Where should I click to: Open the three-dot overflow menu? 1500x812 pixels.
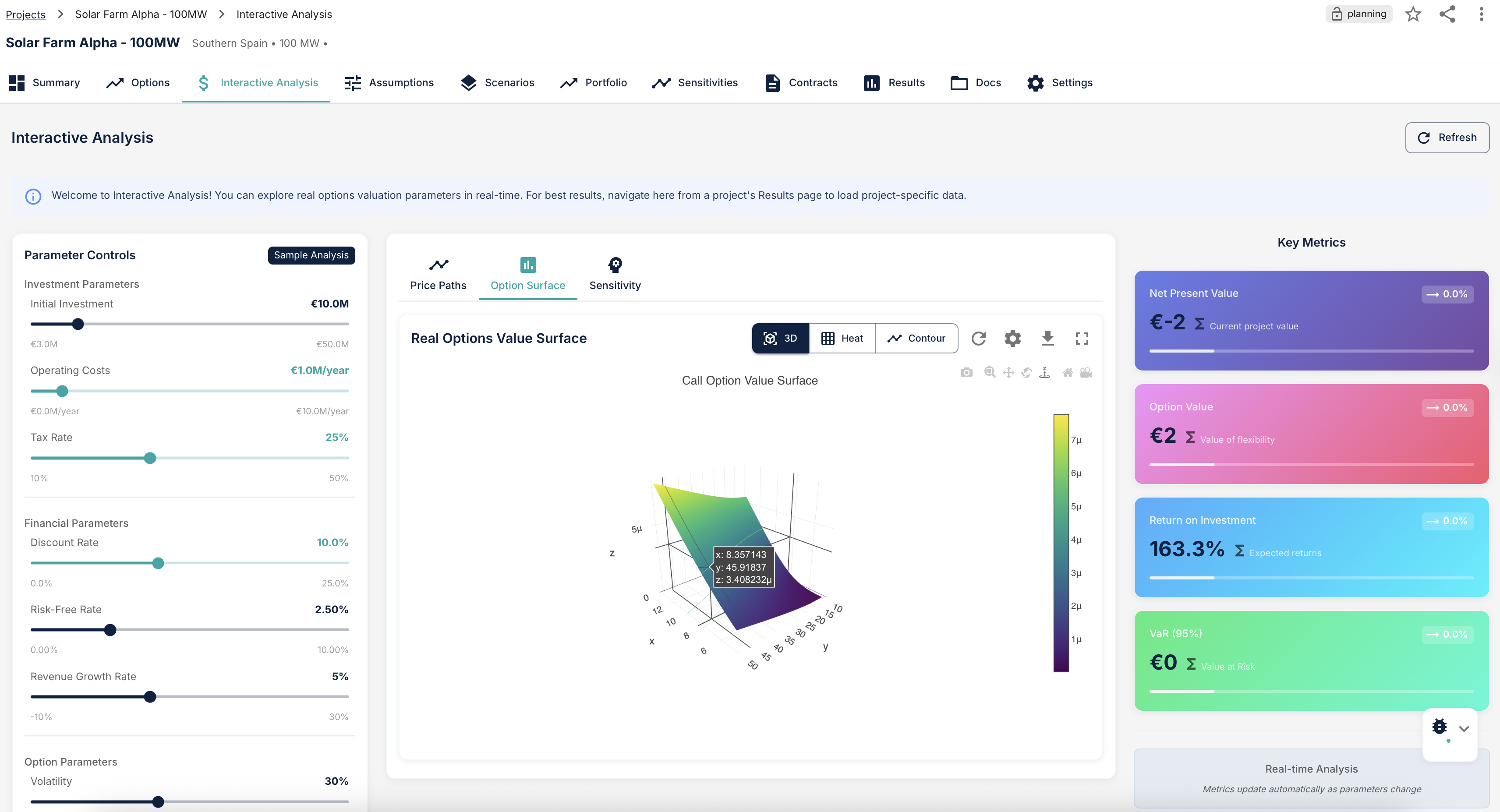coord(1481,14)
